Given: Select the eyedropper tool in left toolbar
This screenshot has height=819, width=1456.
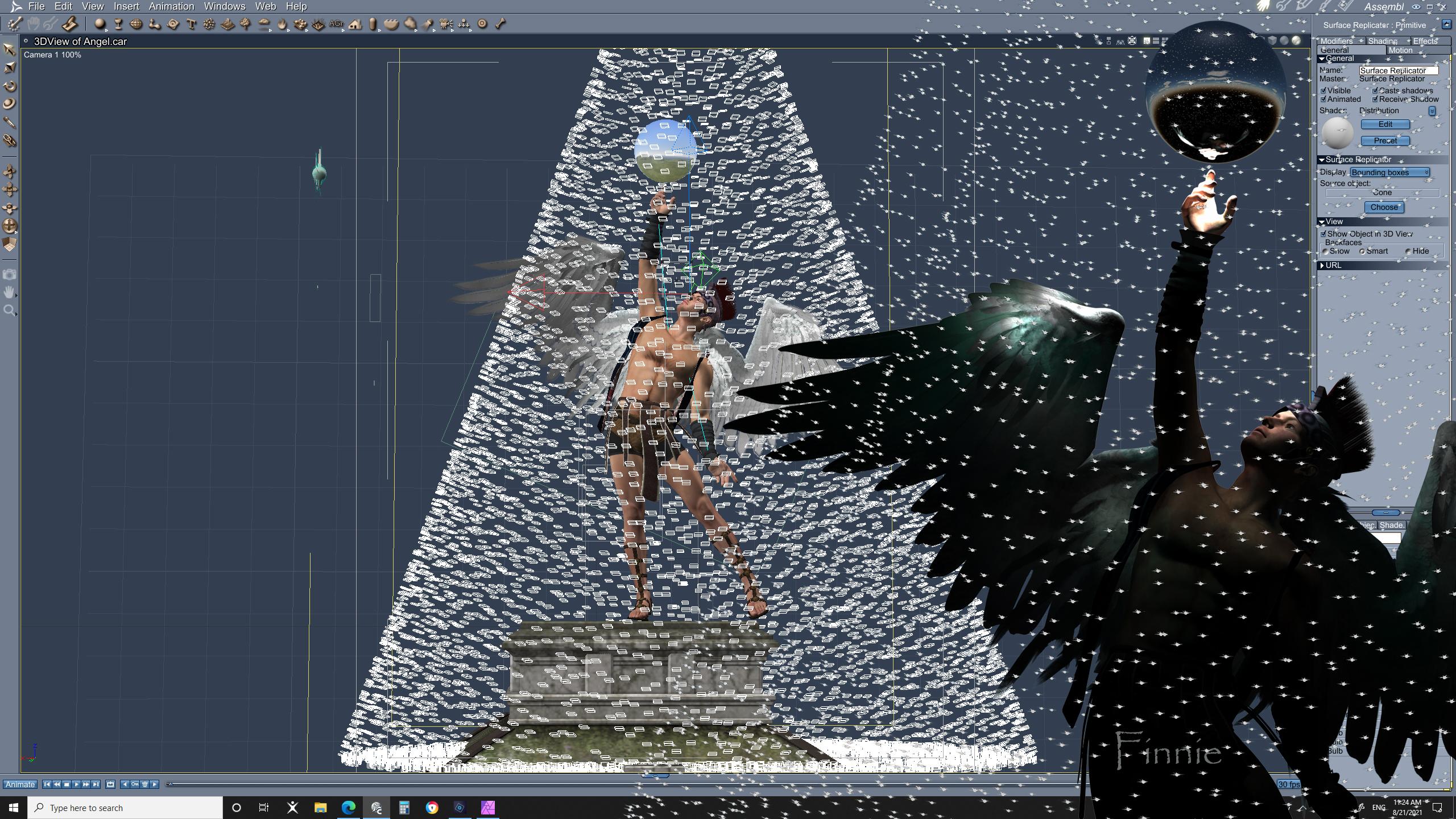Looking at the screenshot, I should pos(9,122).
